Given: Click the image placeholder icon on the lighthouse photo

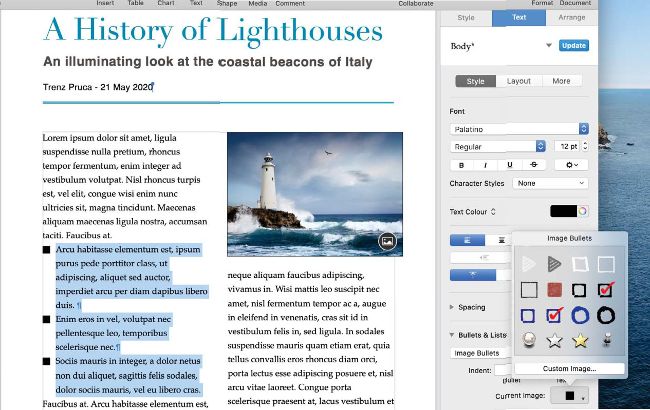Looking at the screenshot, I should (x=387, y=241).
